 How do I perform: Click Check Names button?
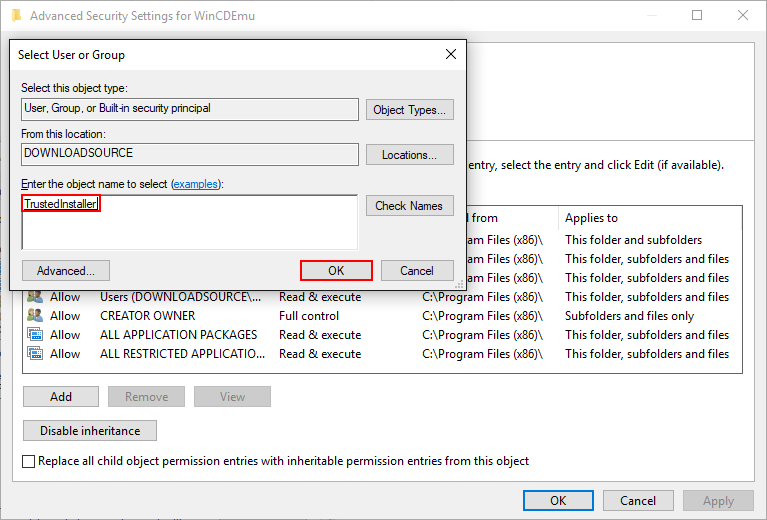click(x=409, y=205)
